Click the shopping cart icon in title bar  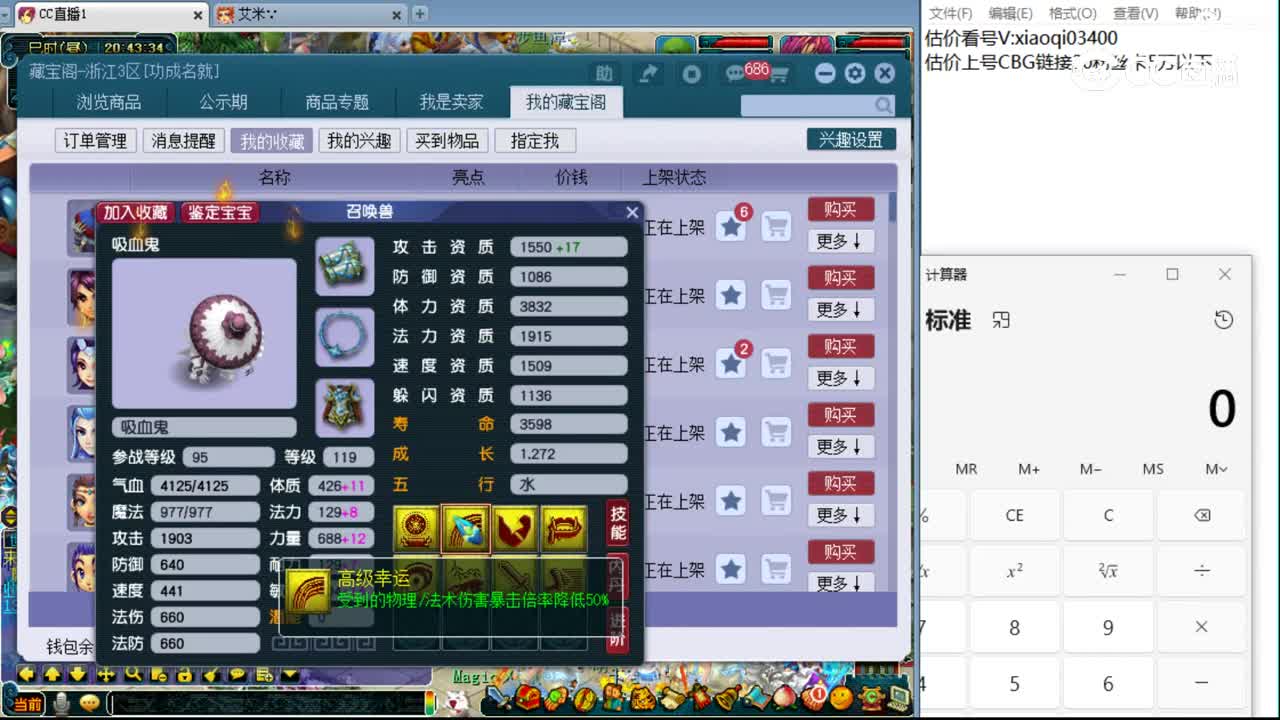pos(780,74)
